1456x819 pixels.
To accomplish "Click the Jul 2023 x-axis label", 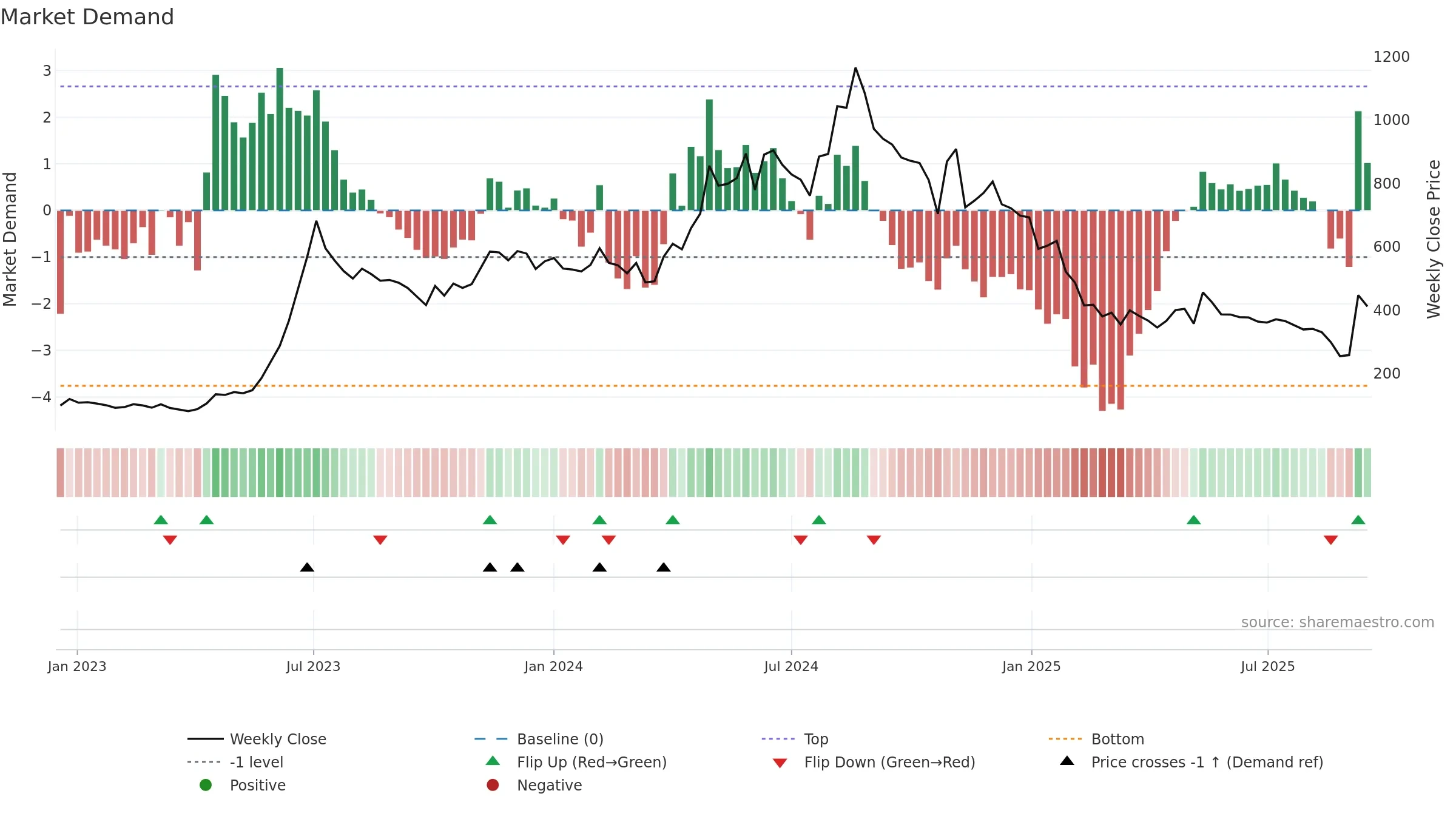I will coord(314,667).
